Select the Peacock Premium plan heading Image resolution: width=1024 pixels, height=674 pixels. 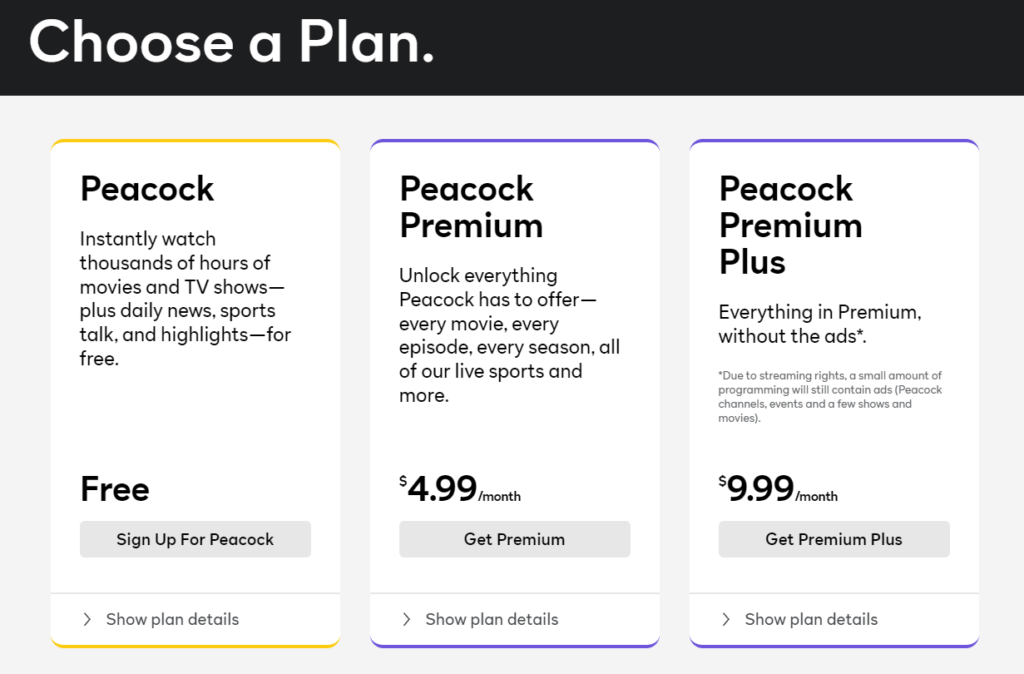[471, 207]
